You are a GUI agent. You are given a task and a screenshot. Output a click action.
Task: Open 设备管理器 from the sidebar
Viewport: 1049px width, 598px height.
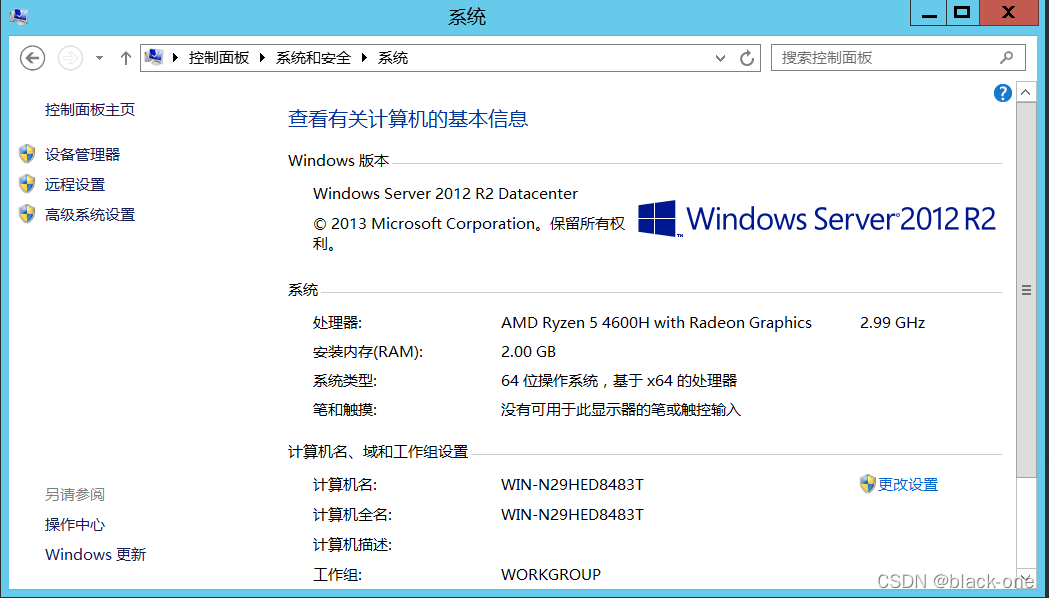[x=82, y=155]
